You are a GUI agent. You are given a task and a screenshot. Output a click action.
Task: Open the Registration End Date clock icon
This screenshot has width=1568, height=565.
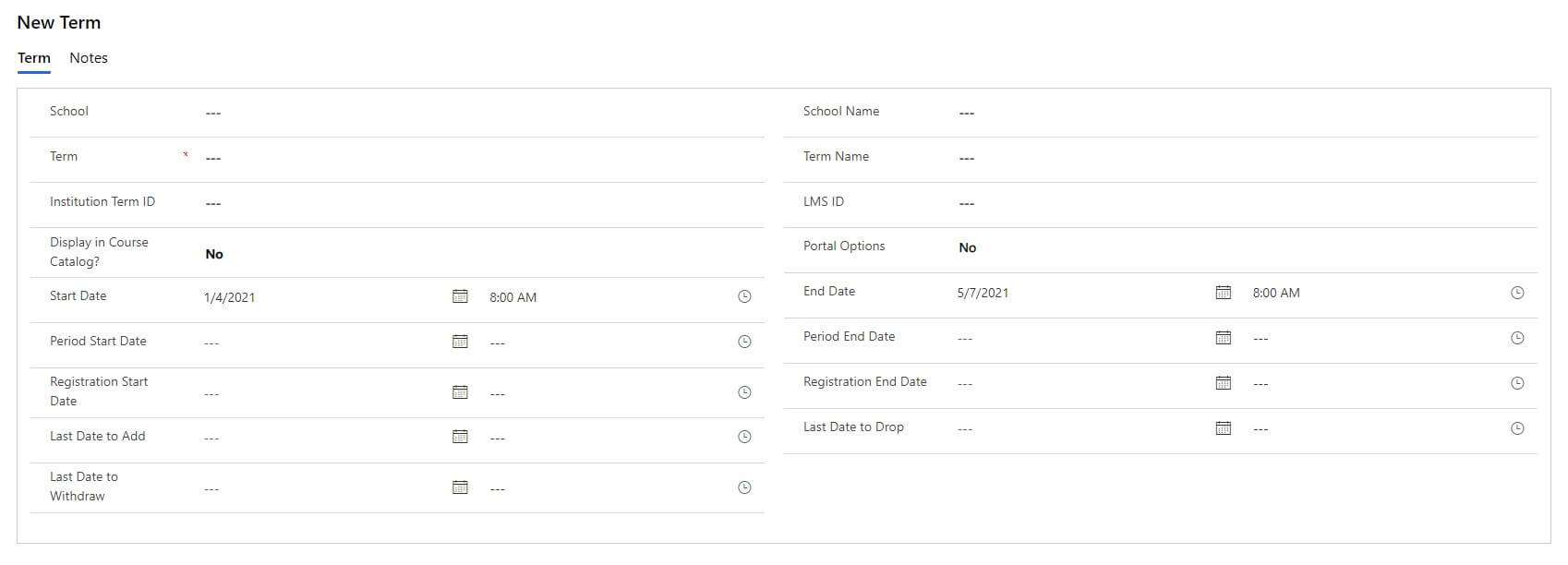pyautogui.click(x=1517, y=383)
